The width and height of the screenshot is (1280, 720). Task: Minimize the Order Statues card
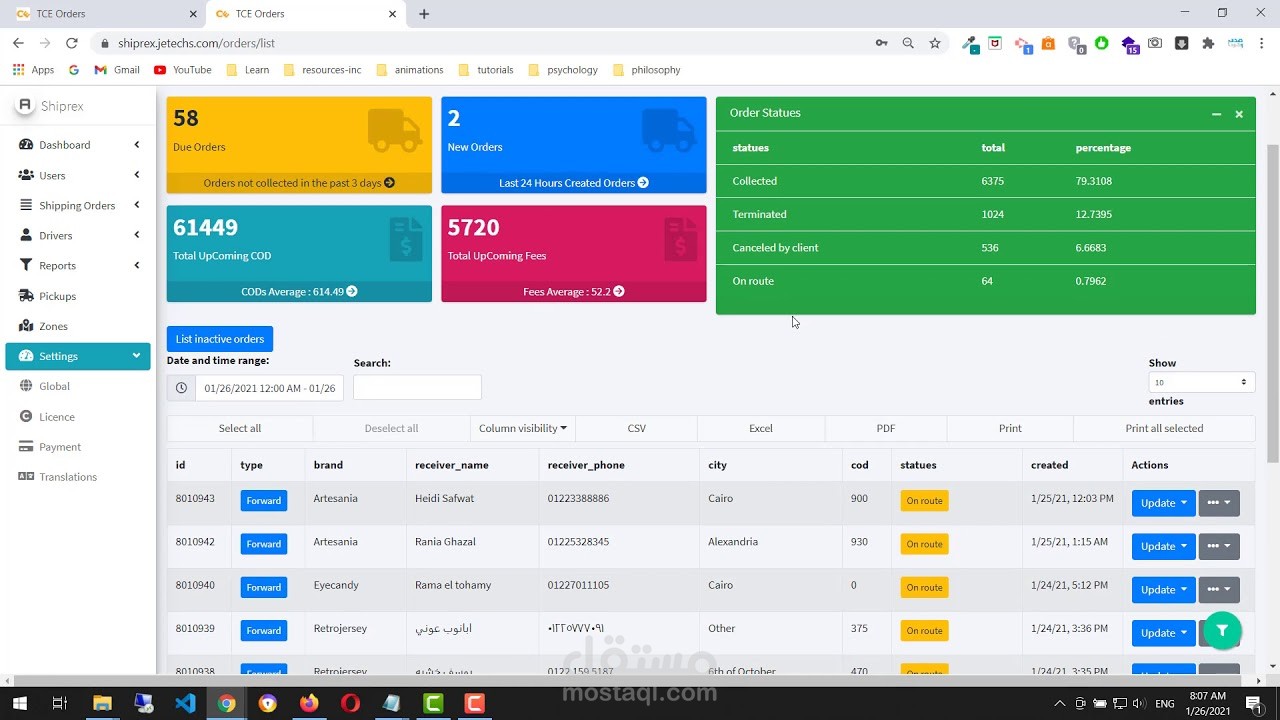click(x=1216, y=114)
